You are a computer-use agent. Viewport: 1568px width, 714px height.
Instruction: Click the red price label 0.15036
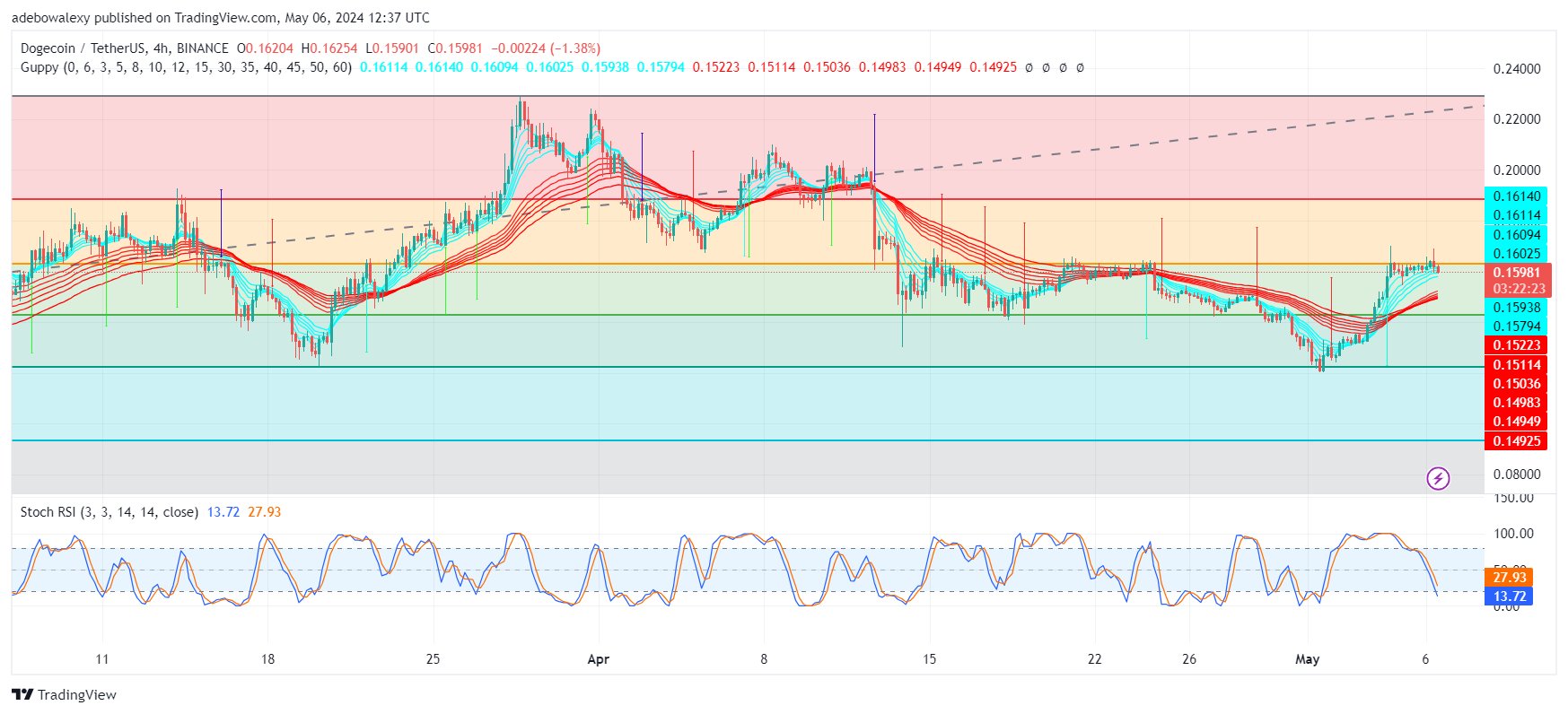(x=1516, y=384)
